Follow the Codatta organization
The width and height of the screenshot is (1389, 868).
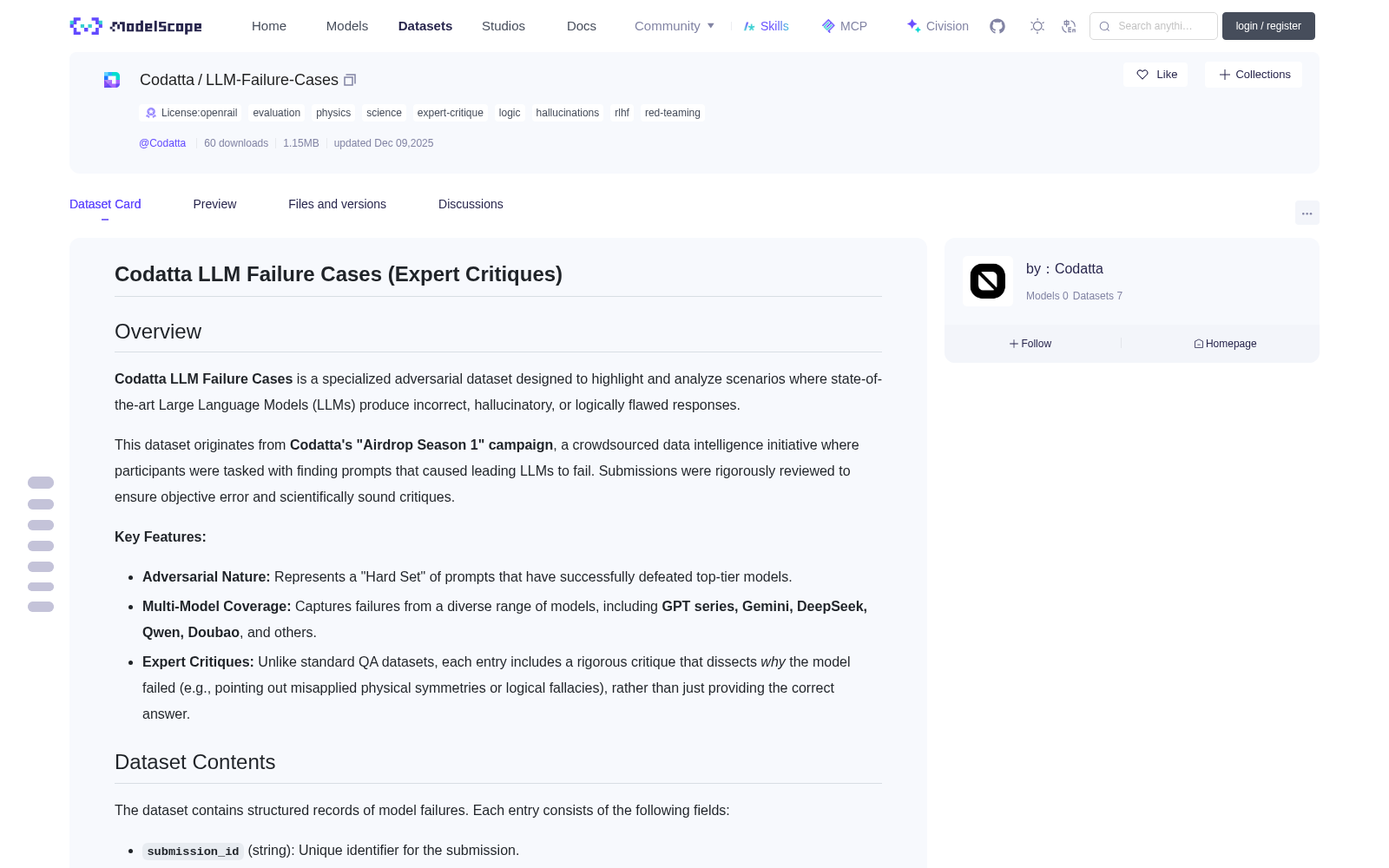(x=1030, y=344)
